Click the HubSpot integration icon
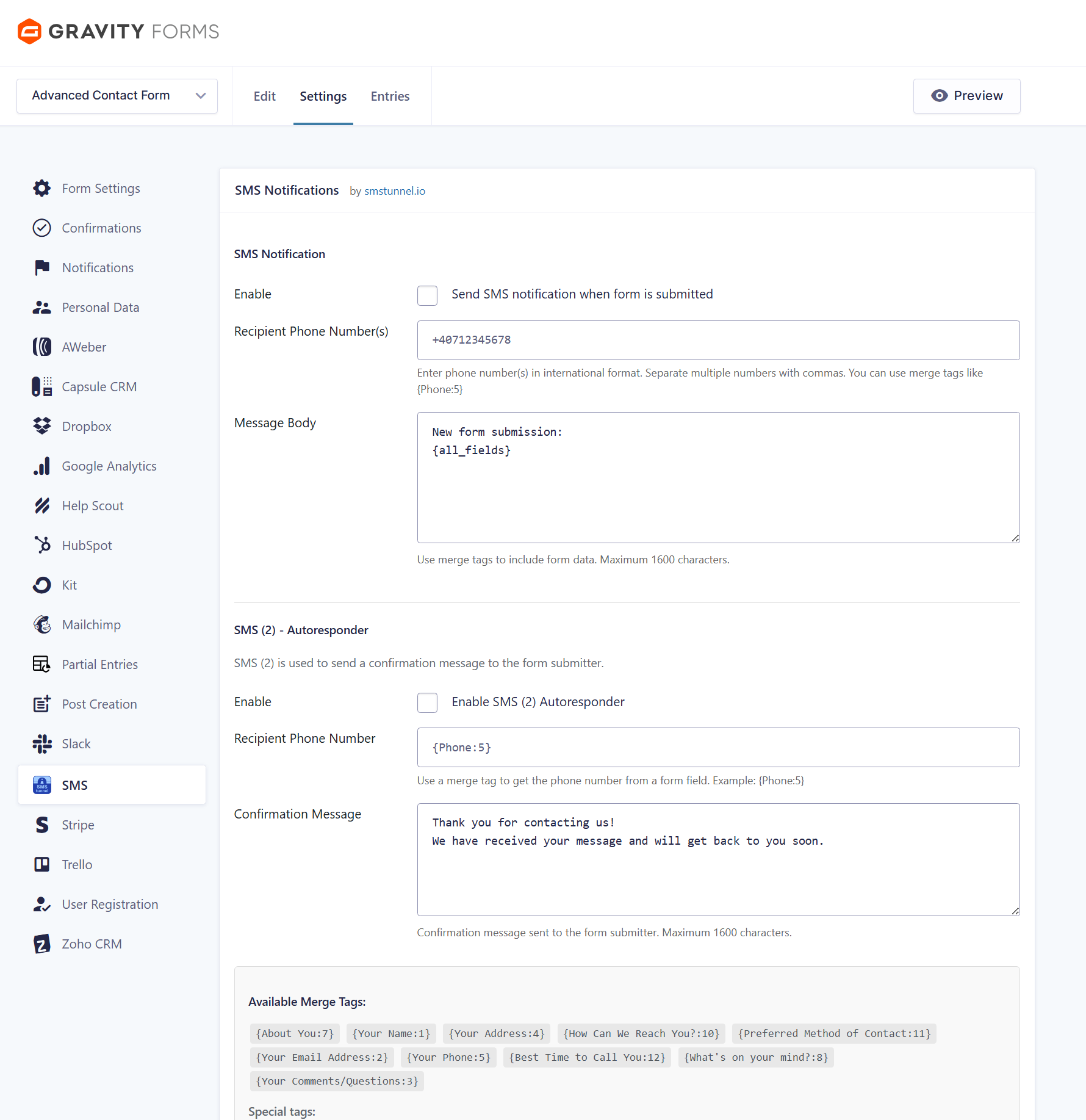Screen dimensions: 1086x1120 pyautogui.click(x=41, y=545)
